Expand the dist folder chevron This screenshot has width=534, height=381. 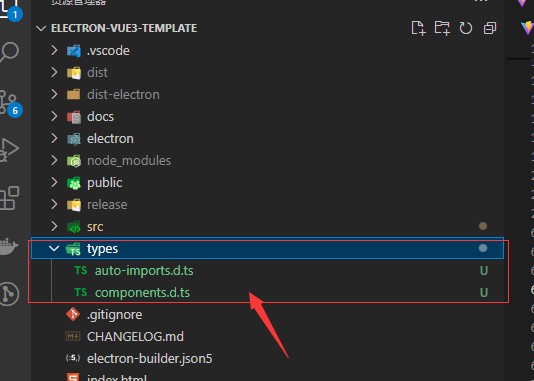click(x=54, y=72)
